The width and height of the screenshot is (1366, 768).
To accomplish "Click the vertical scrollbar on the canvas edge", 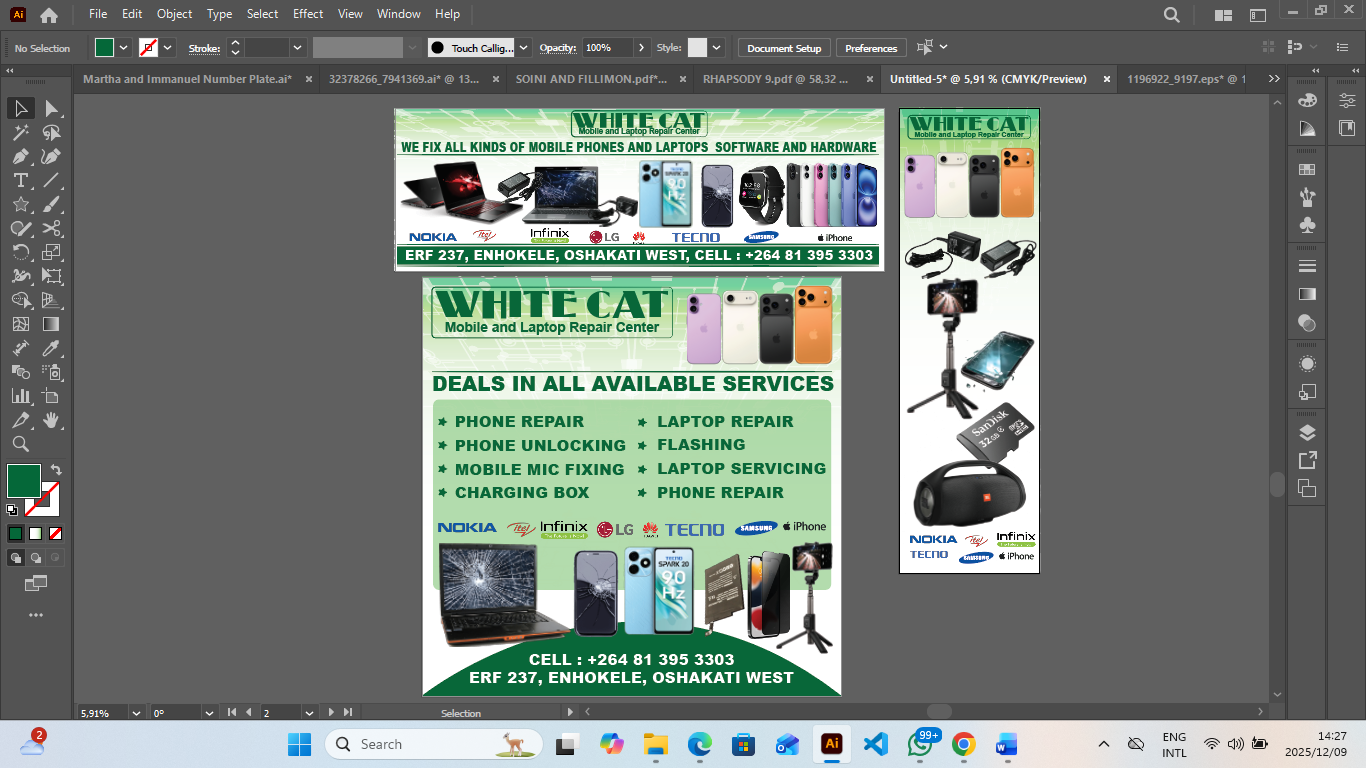I will click(1277, 485).
